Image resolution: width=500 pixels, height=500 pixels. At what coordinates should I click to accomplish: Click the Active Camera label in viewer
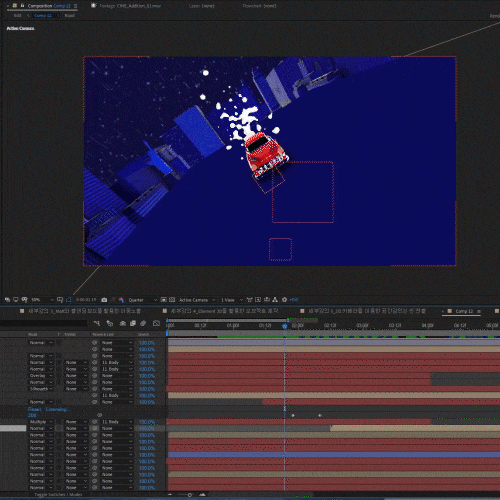20,28
